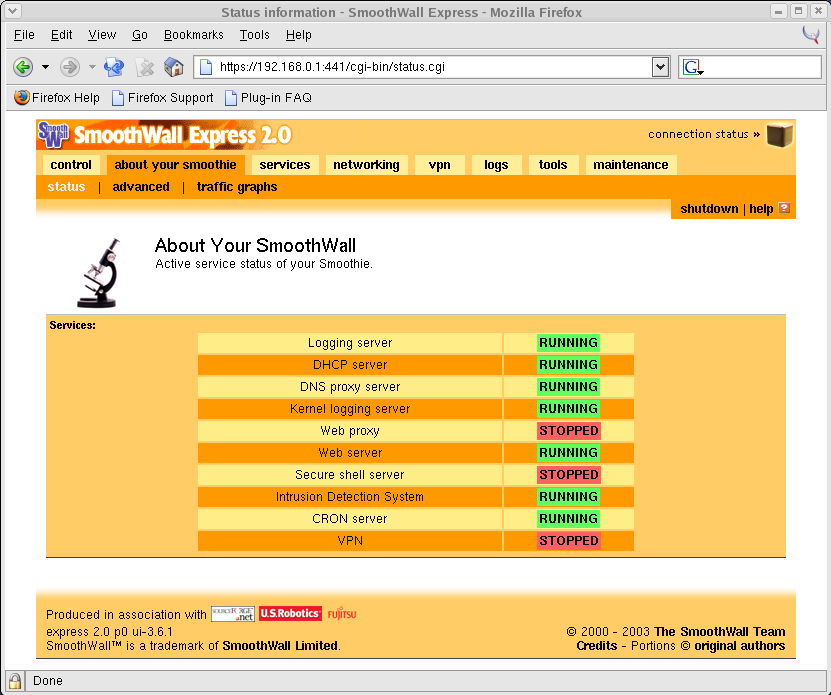
Task: Select the about your smoothie tab
Action: (175, 165)
